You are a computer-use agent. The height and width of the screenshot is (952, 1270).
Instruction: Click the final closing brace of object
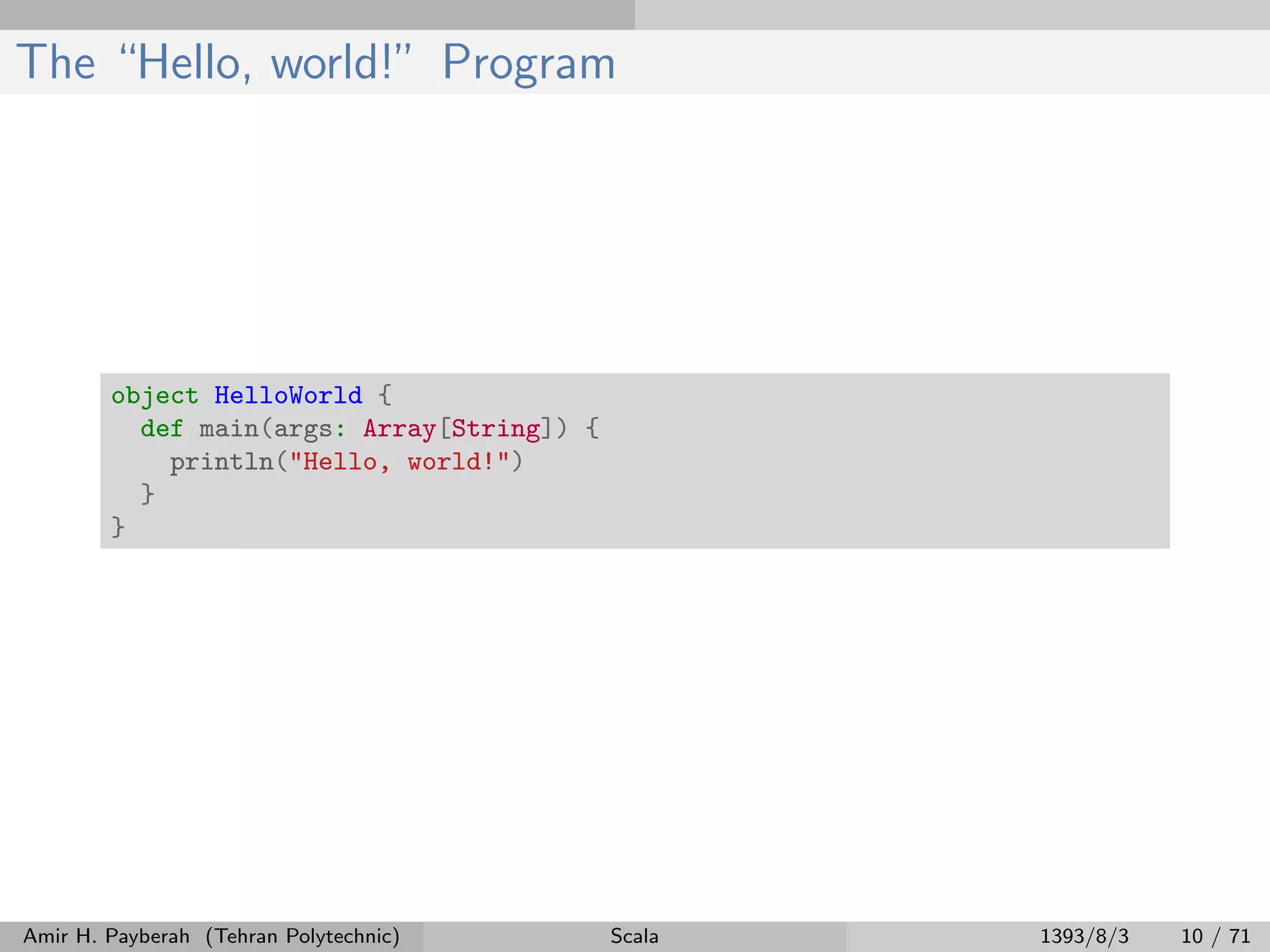coord(118,527)
